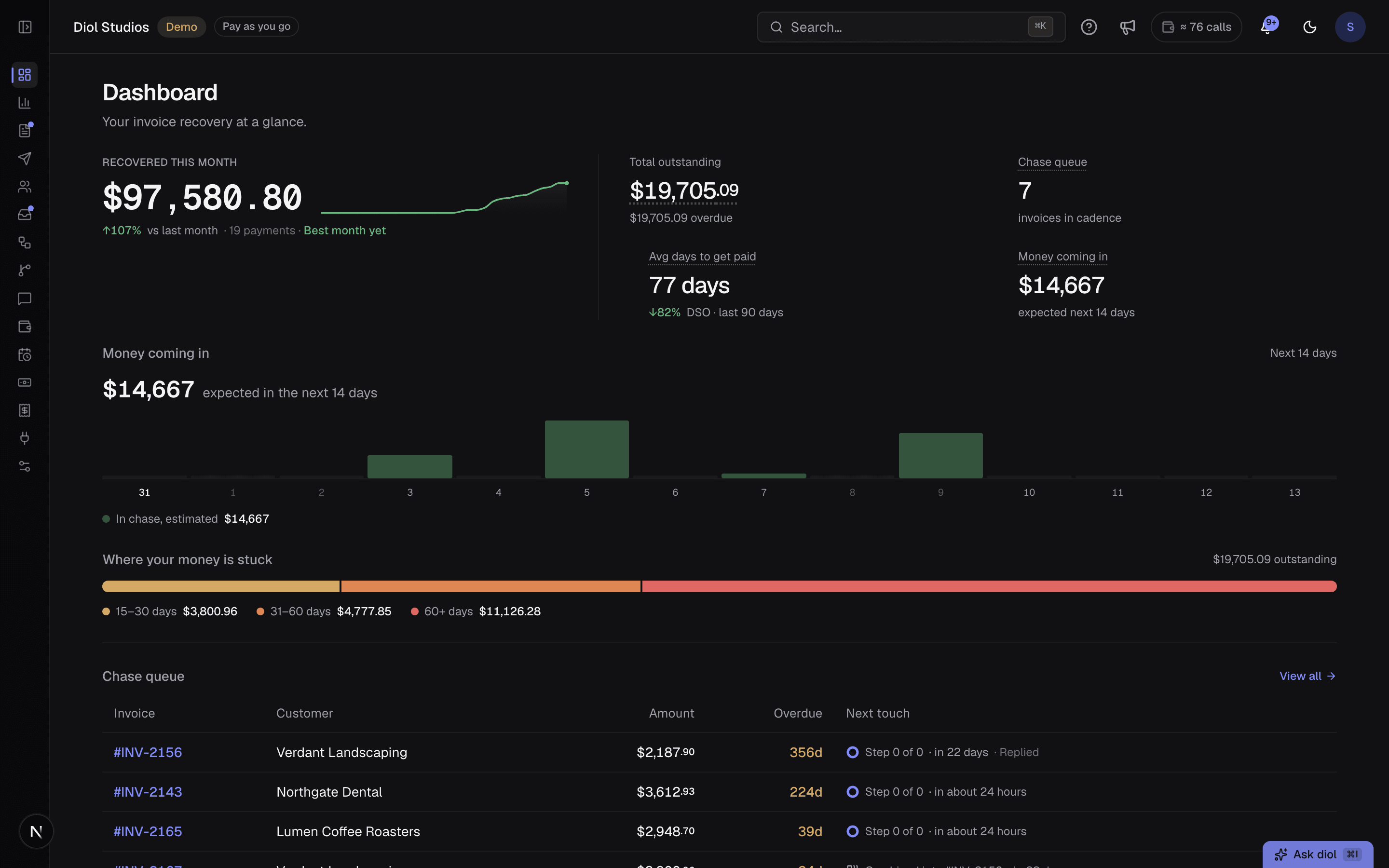Click the 224d overdue value

tap(806, 792)
